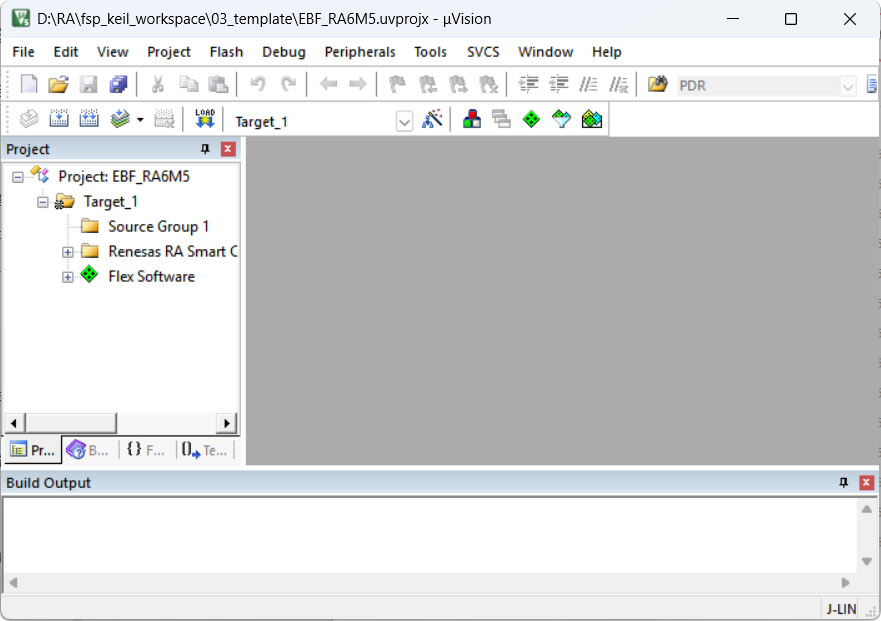Viewport: 881px width, 621px height.
Task: Insert a bookmark with the flag icon
Action: [397, 84]
